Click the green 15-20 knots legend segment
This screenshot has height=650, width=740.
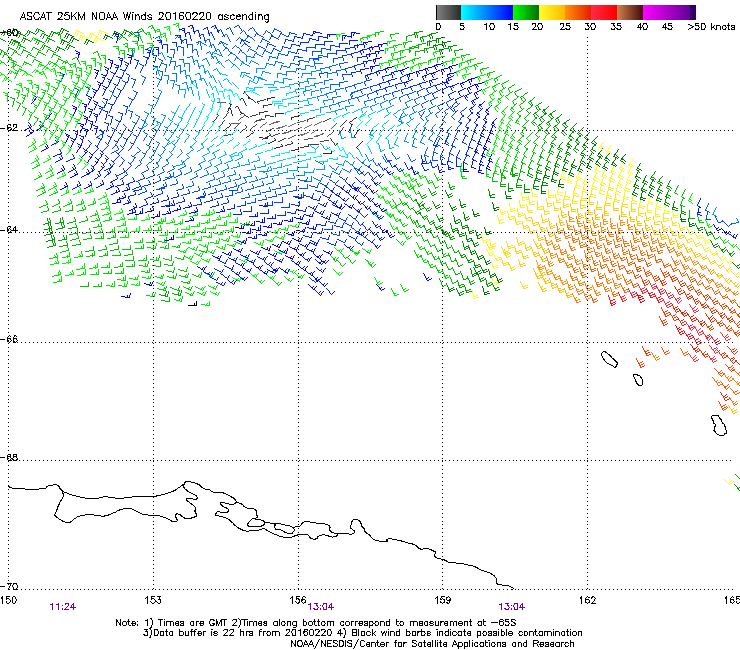pos(526,12)
